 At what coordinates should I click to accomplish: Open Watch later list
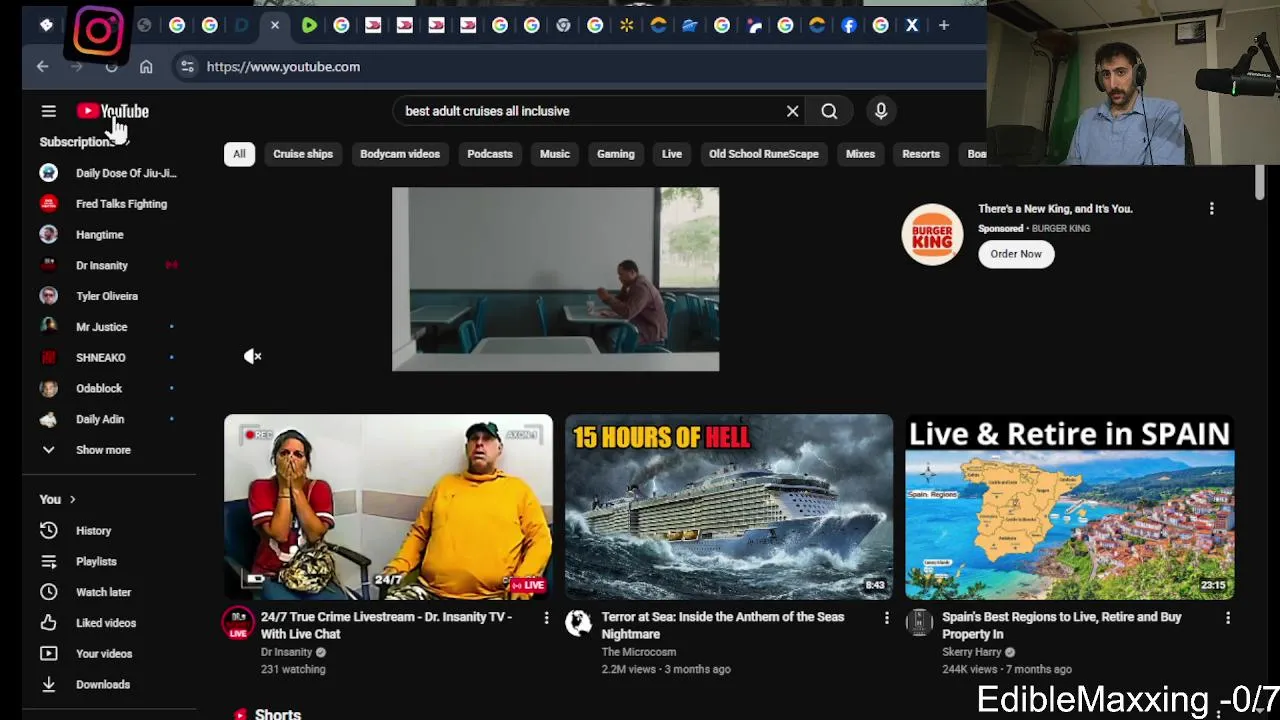pos(103,592)
